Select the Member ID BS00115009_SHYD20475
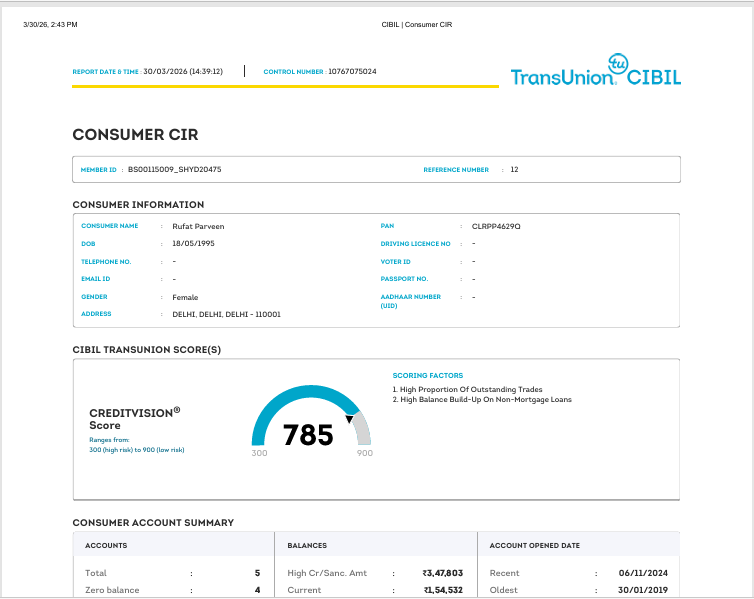754x599 pixels. (175, 169)
